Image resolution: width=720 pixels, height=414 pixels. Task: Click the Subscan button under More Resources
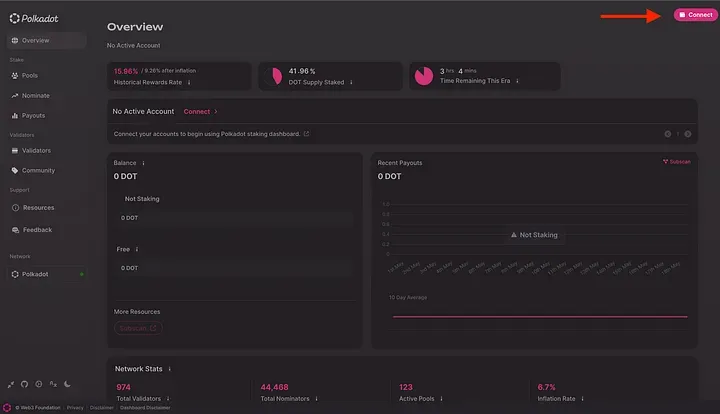138,328
